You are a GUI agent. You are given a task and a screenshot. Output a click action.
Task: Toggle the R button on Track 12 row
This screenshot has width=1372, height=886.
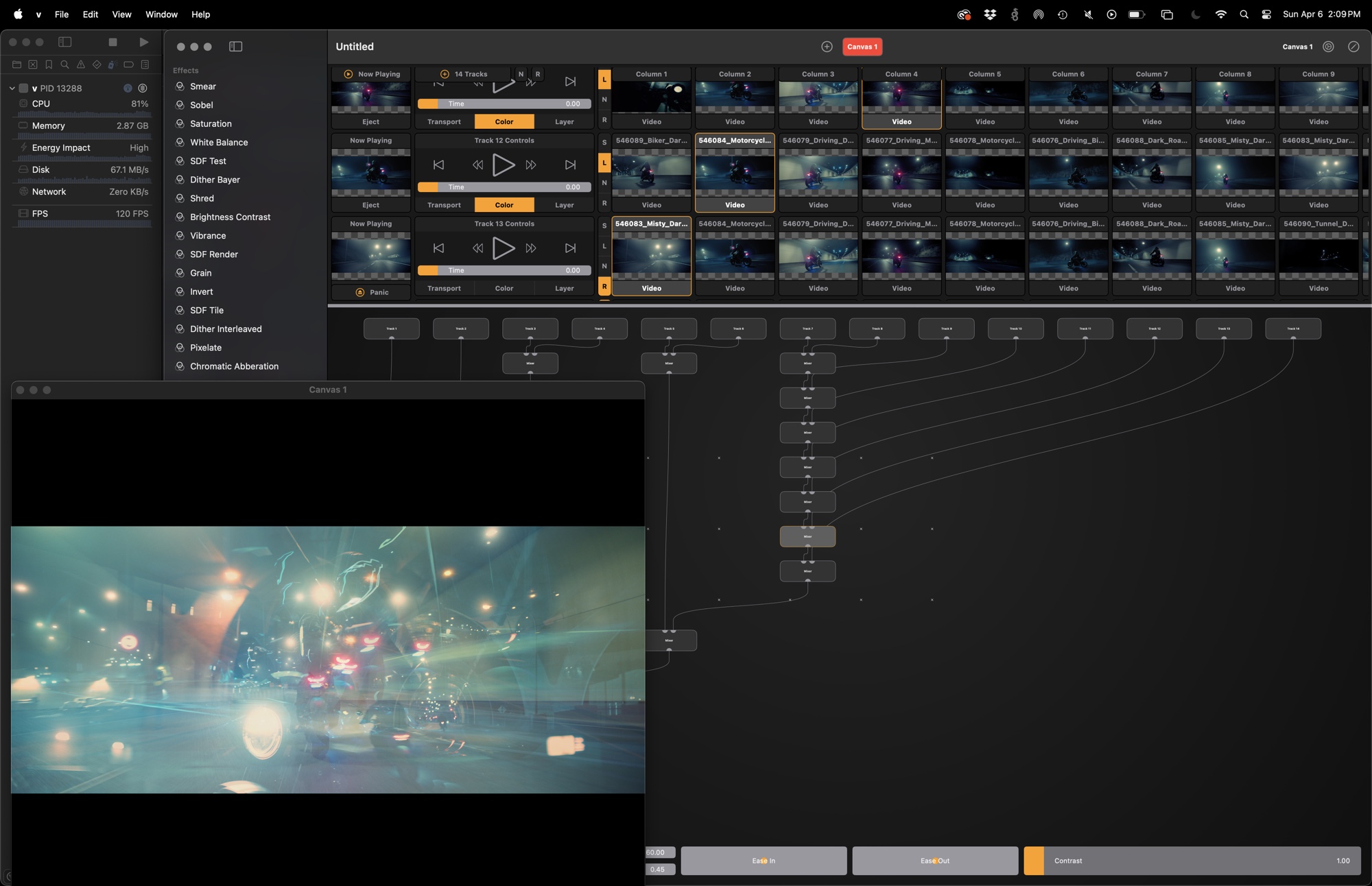click(604, 203)
